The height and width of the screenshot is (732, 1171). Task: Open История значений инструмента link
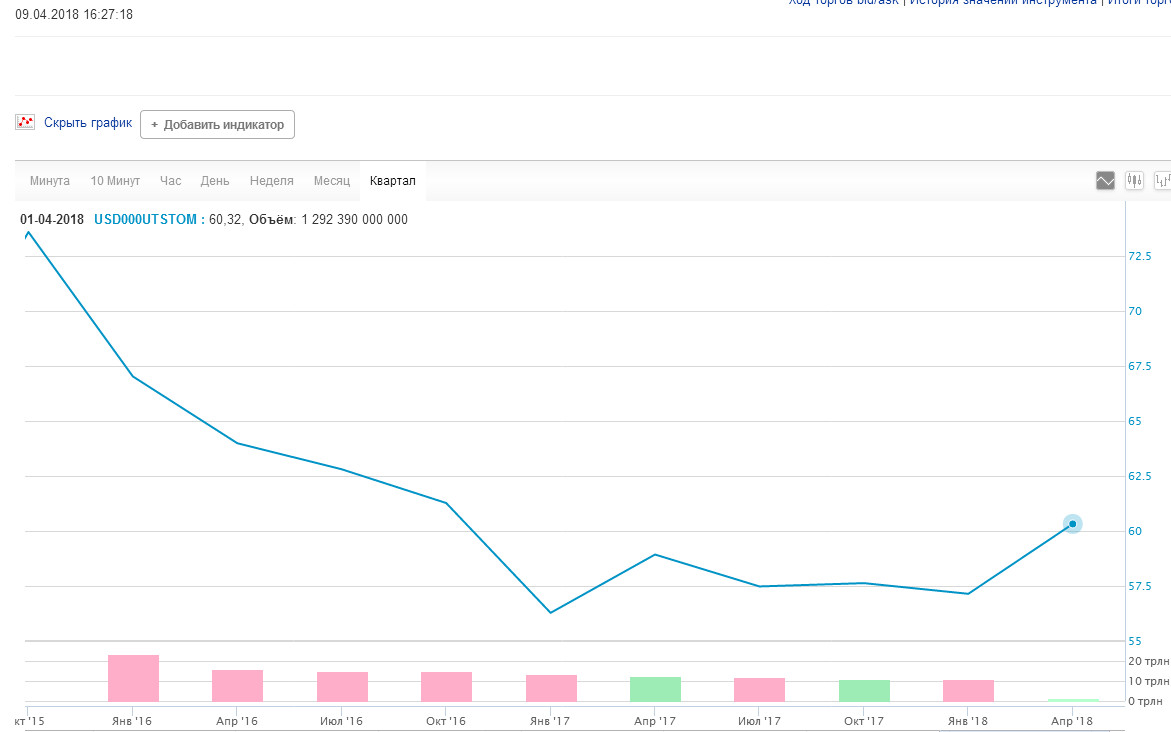(1003, 2)
